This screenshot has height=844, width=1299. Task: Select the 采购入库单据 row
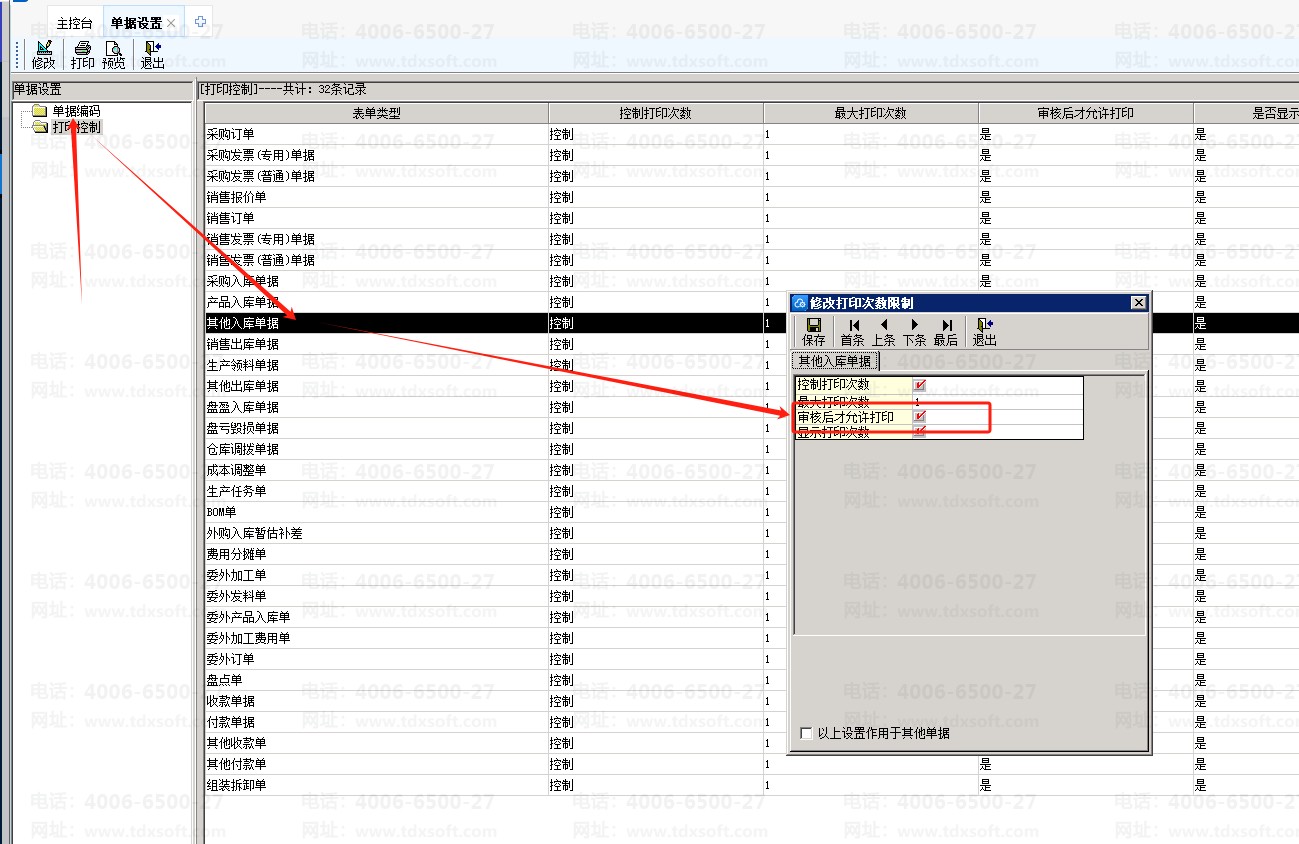[x=752, y=281]
